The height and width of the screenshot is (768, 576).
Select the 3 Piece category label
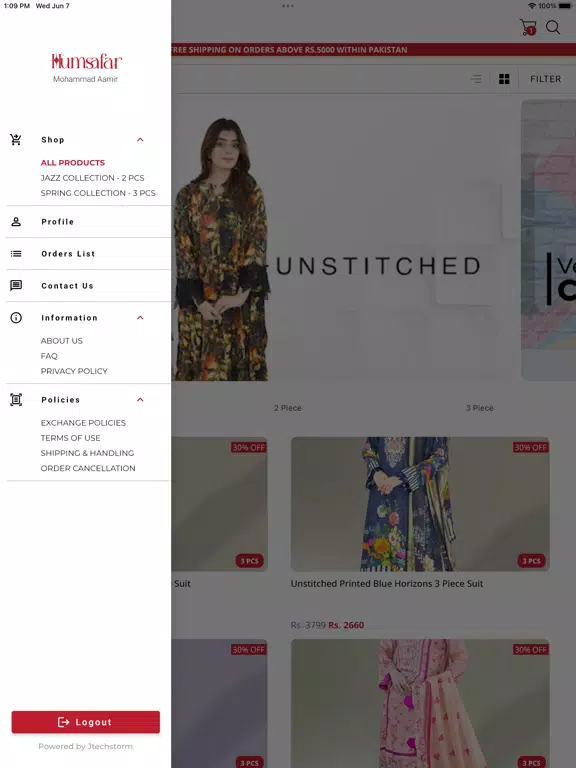pos(480,408)
